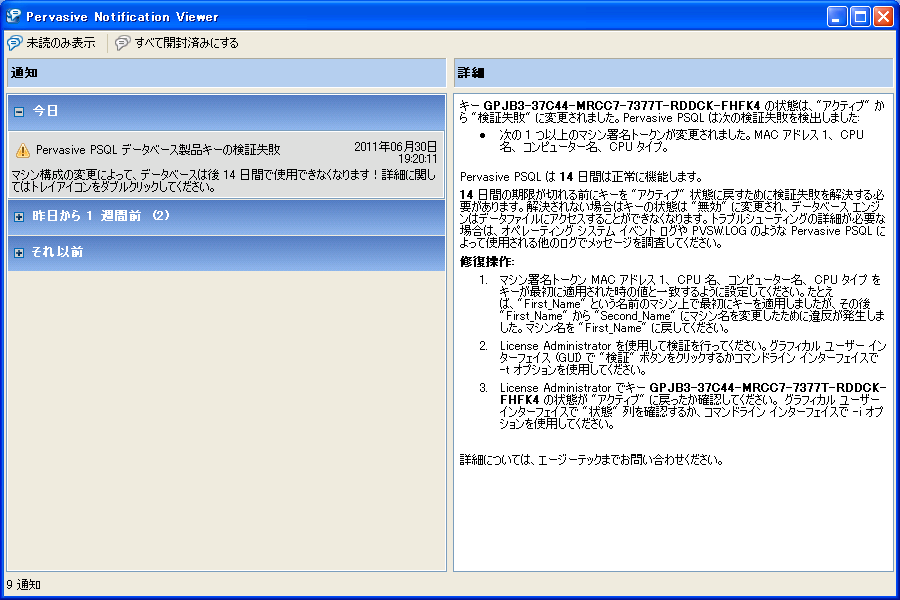Click the 9 通知 status bar text
This screenshot has height=600, width=900.
point(24,584)
